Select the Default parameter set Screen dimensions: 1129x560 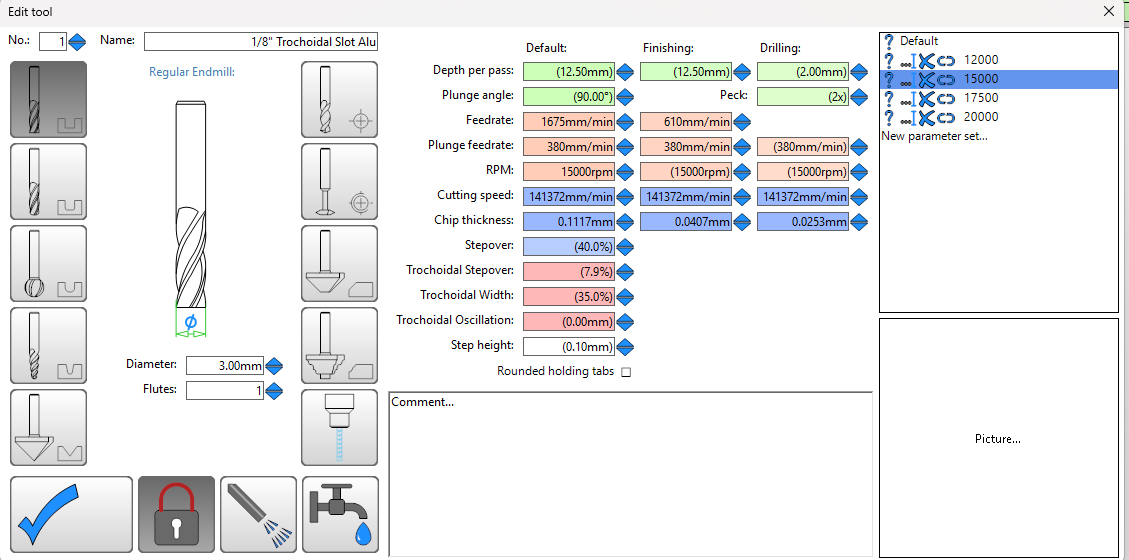[x=918, y=41]
